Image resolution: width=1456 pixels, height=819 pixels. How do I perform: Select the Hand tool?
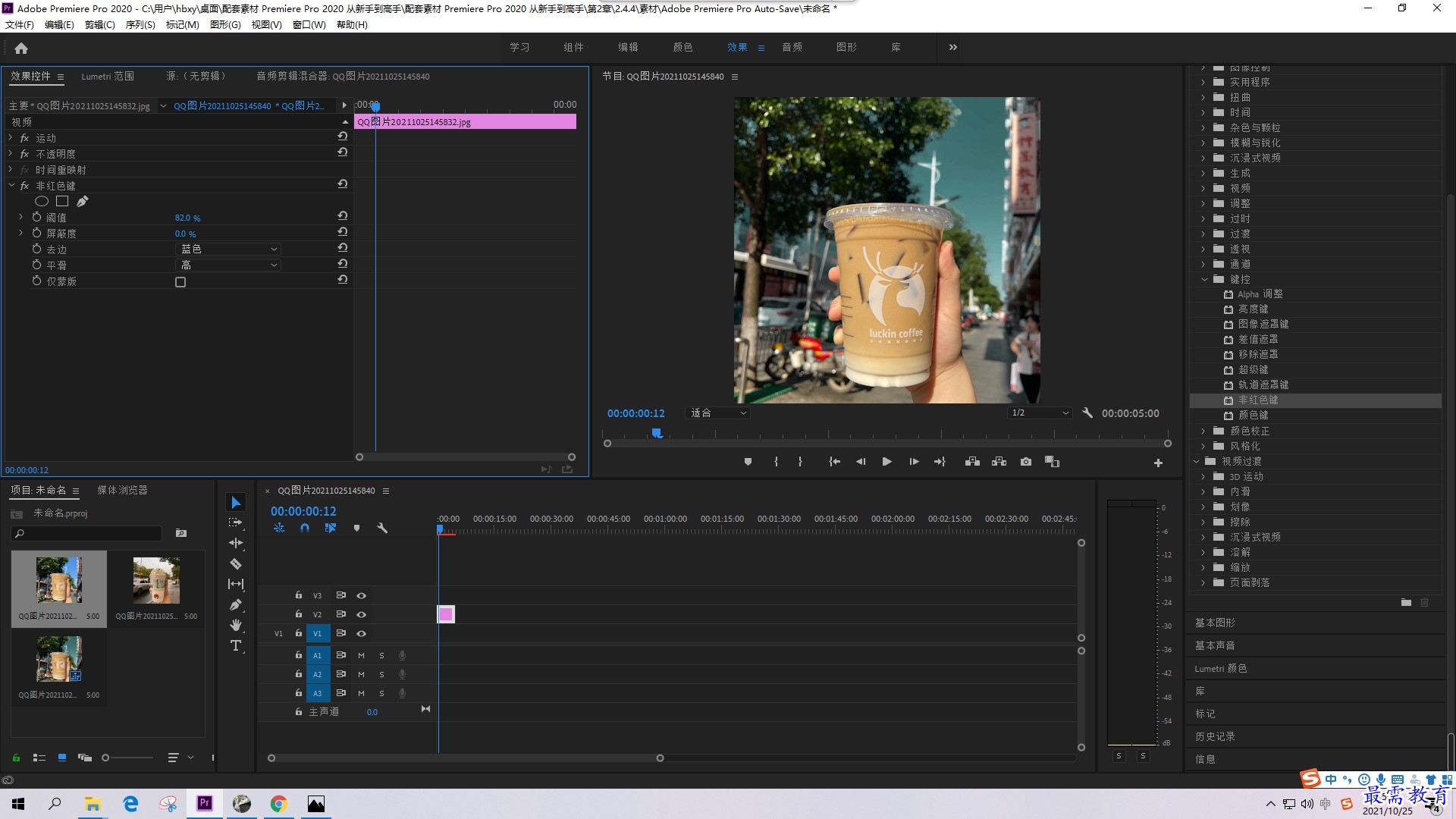click(236, 625)
